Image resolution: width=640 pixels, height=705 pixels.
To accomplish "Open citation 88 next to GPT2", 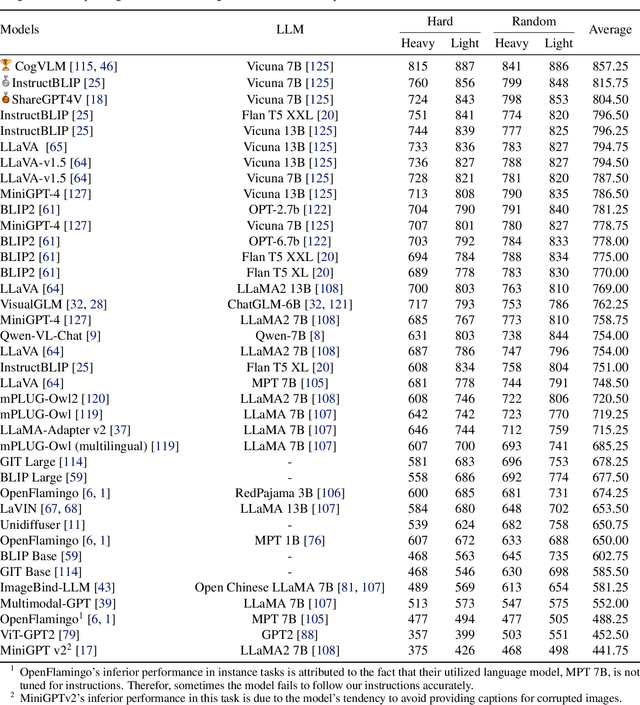I will click(307, 635).
